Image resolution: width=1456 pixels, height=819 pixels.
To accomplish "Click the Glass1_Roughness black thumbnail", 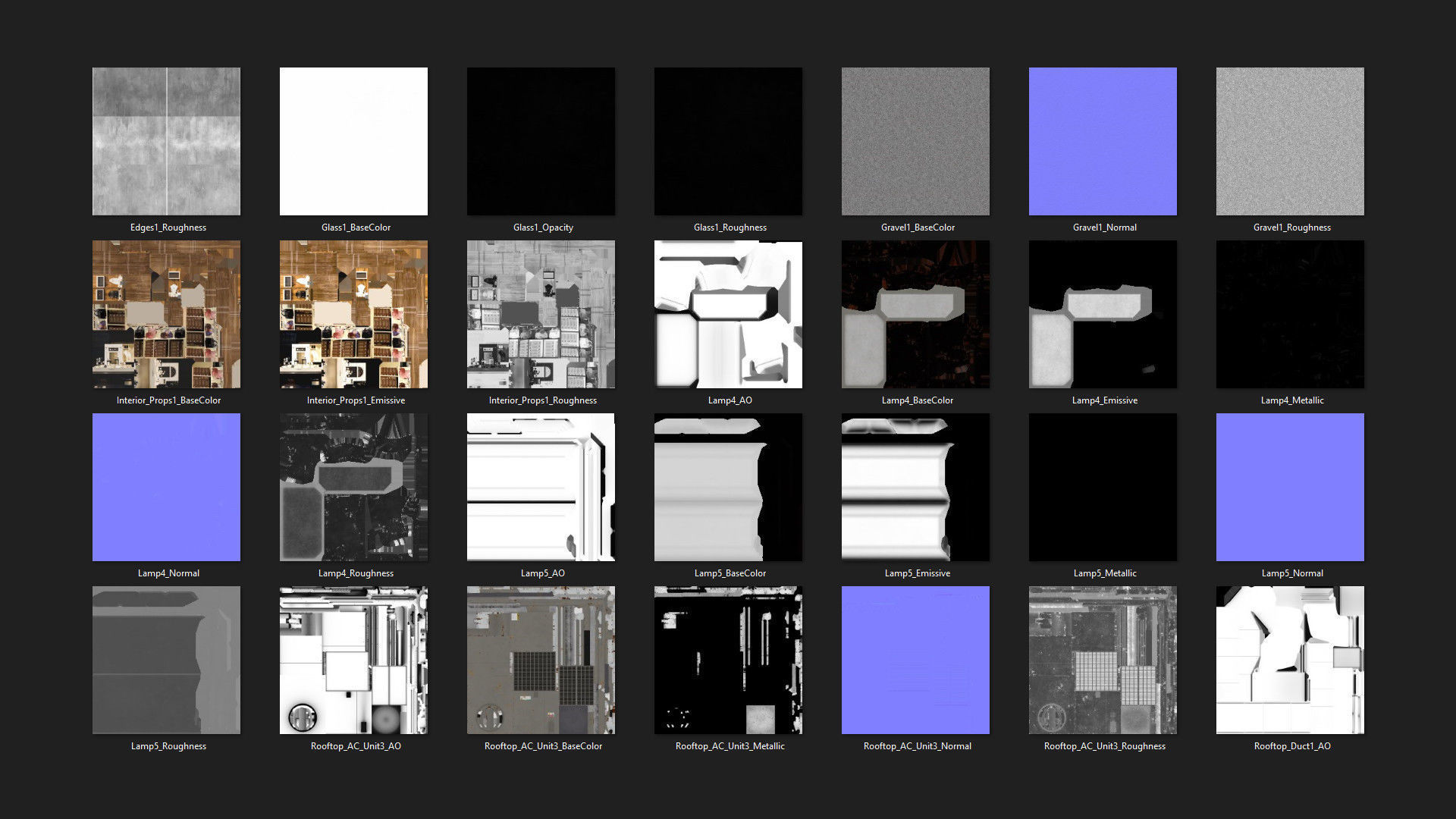I will [728, 141].
